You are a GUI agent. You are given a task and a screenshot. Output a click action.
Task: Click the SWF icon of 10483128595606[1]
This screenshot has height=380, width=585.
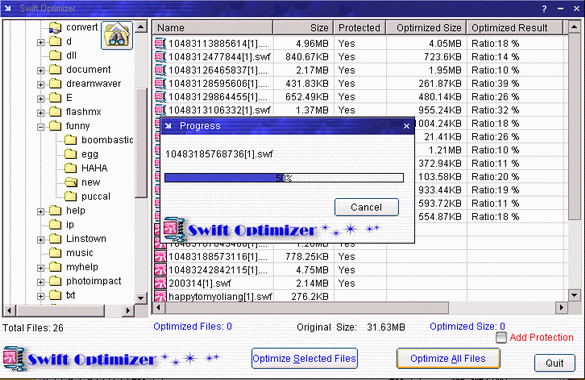[x=160, y=84]
